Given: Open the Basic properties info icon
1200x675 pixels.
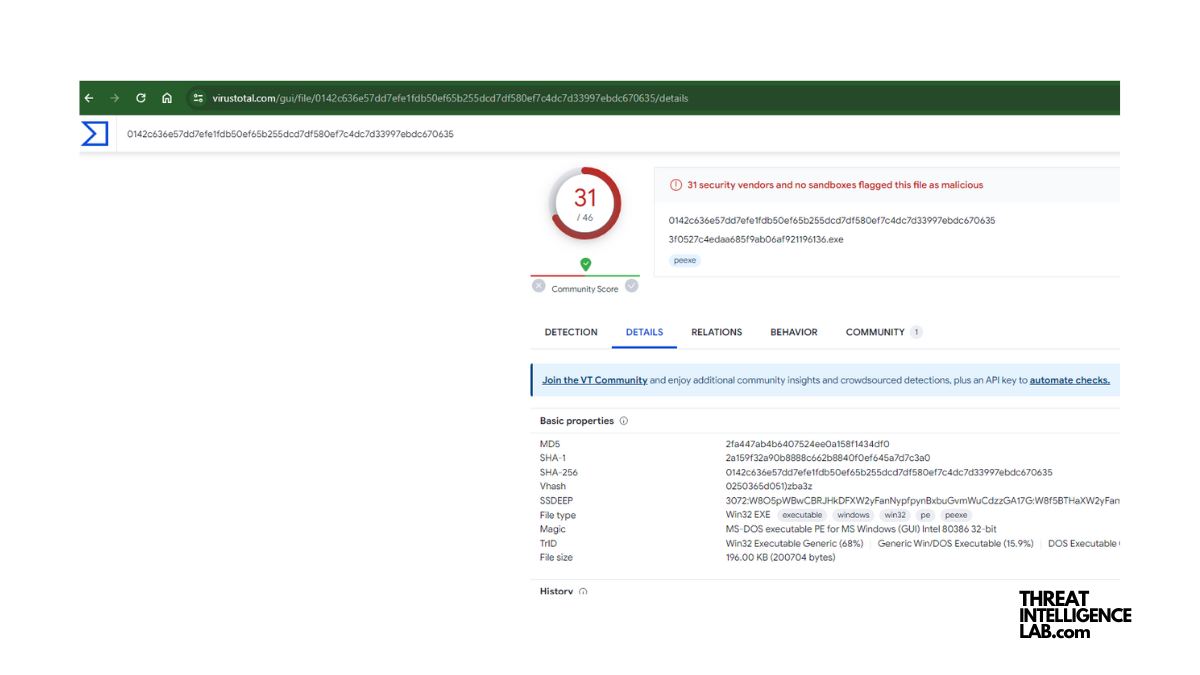Looking at the screenshot, I should [624, 420].
